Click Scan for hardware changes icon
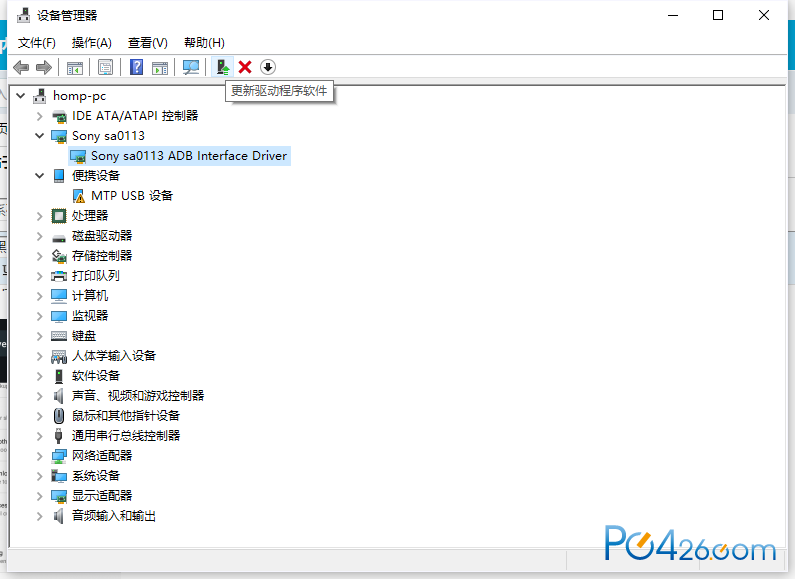Image resolution: width=795 pixels, height=579 pixels. coord(191,67)
